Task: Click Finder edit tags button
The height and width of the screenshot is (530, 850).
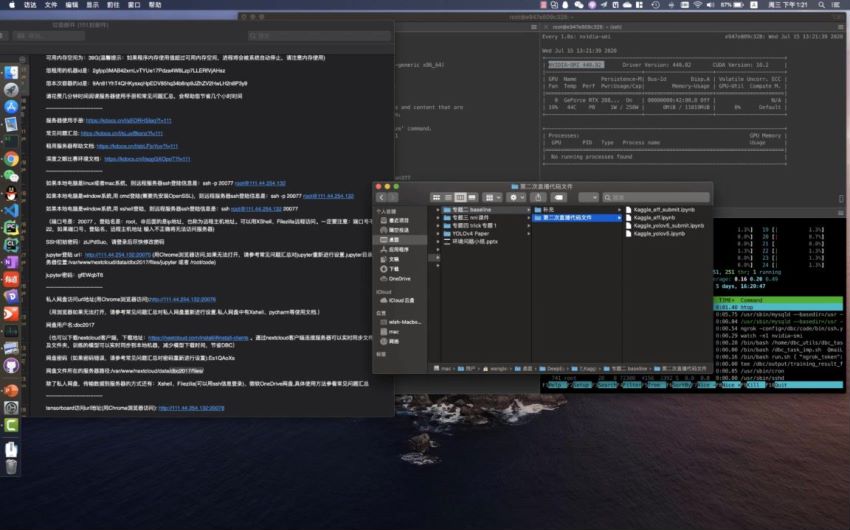Action: point(559,197)
